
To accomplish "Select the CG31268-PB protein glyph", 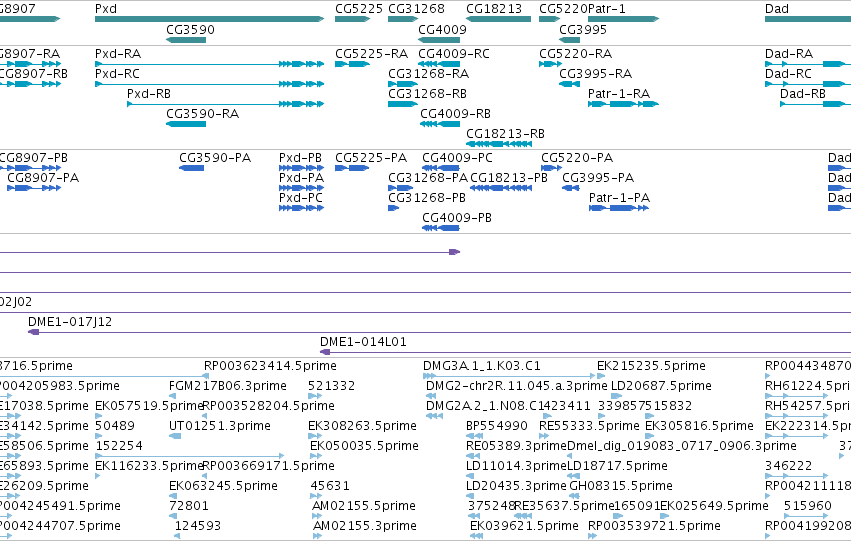I will click(x=393, y=208).
